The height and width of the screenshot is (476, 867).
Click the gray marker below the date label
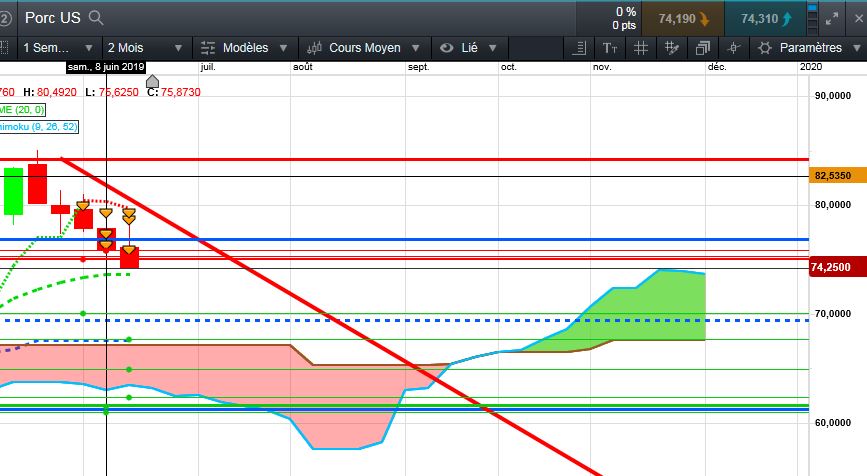pos(153,81)
